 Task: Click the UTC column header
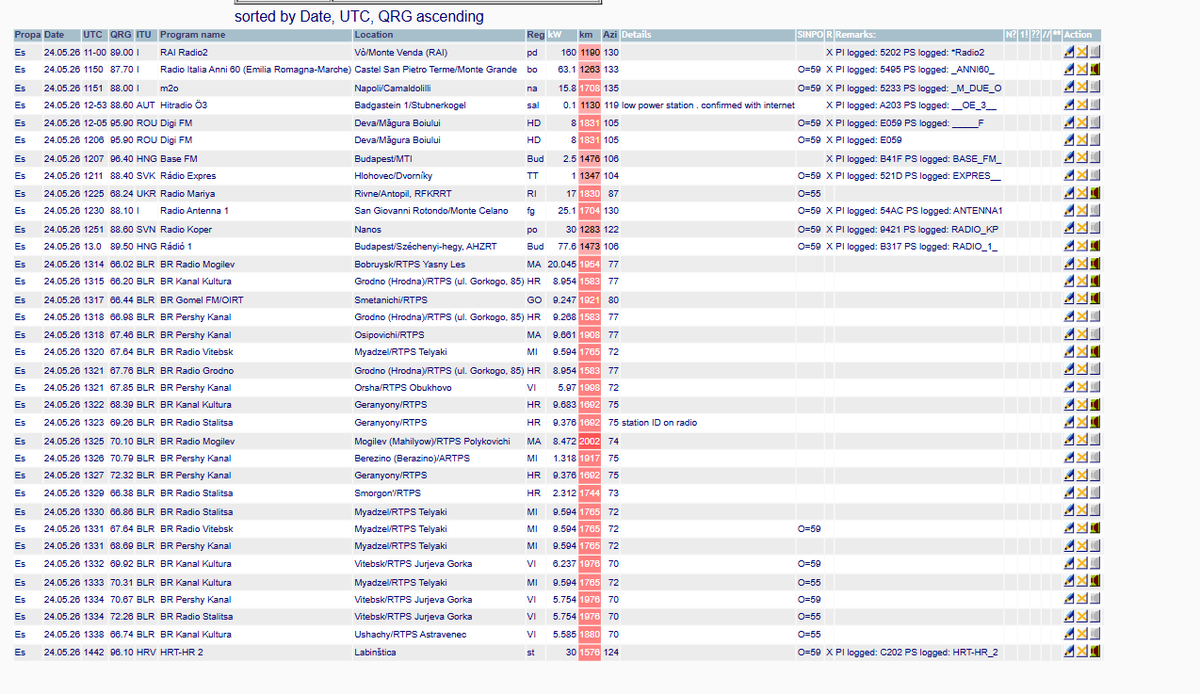point(94,35)
